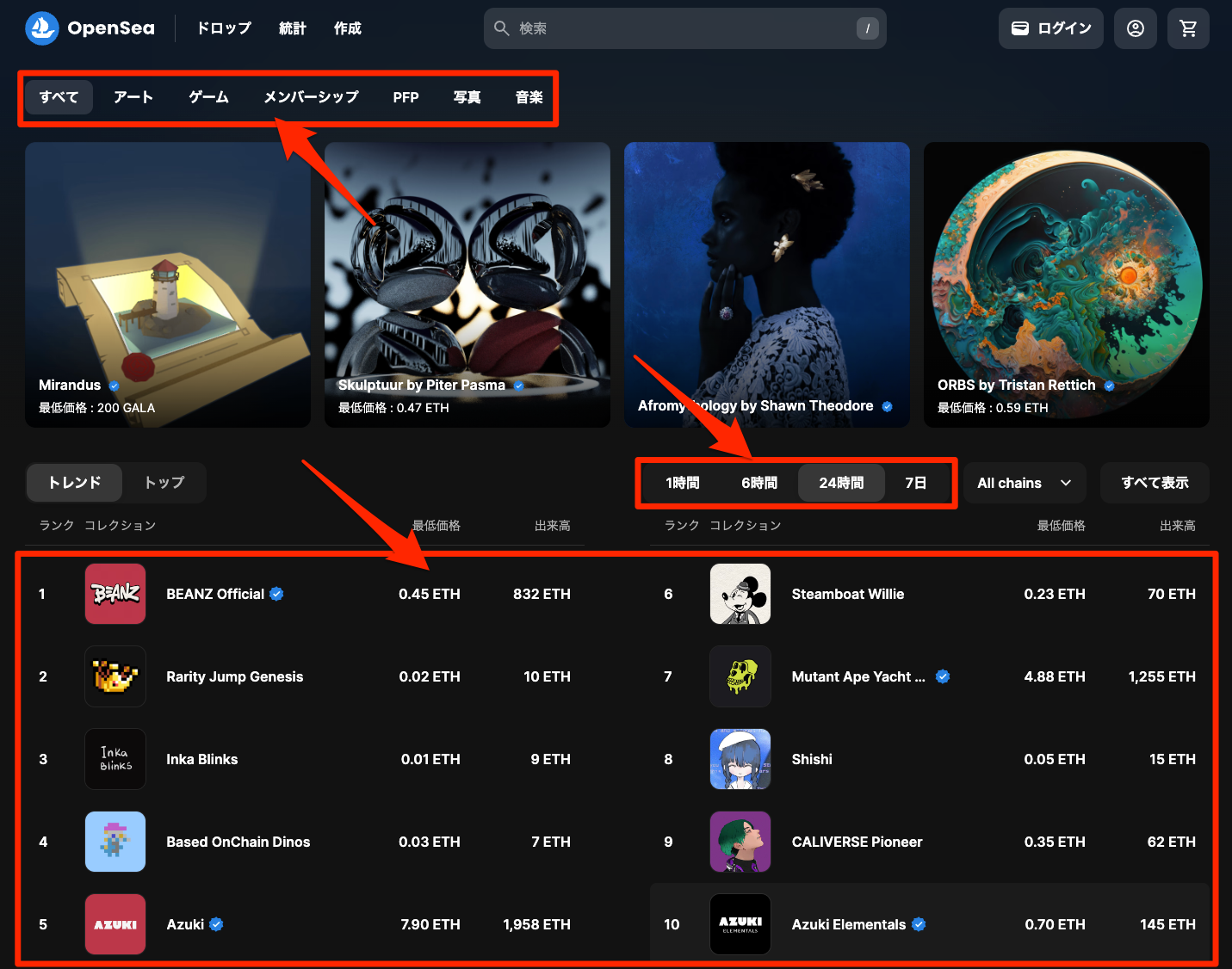Click the 4.88 ETH floor price
The height and width of the screenshot is (969, 1232).
(1055, 676)
